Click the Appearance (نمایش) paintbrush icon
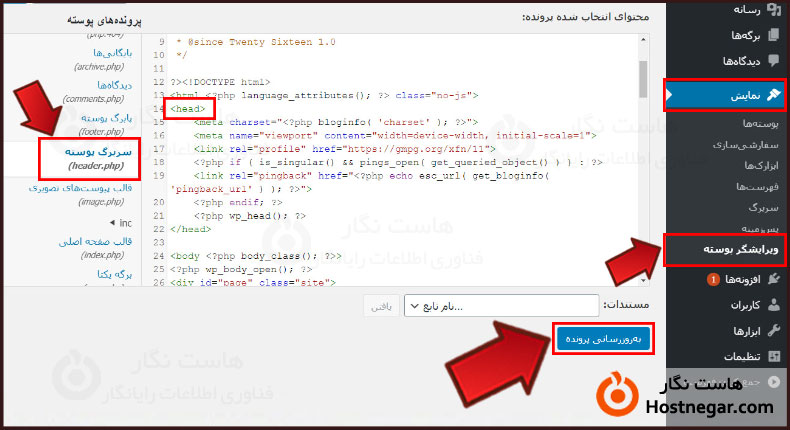 [x=771, y=96]
